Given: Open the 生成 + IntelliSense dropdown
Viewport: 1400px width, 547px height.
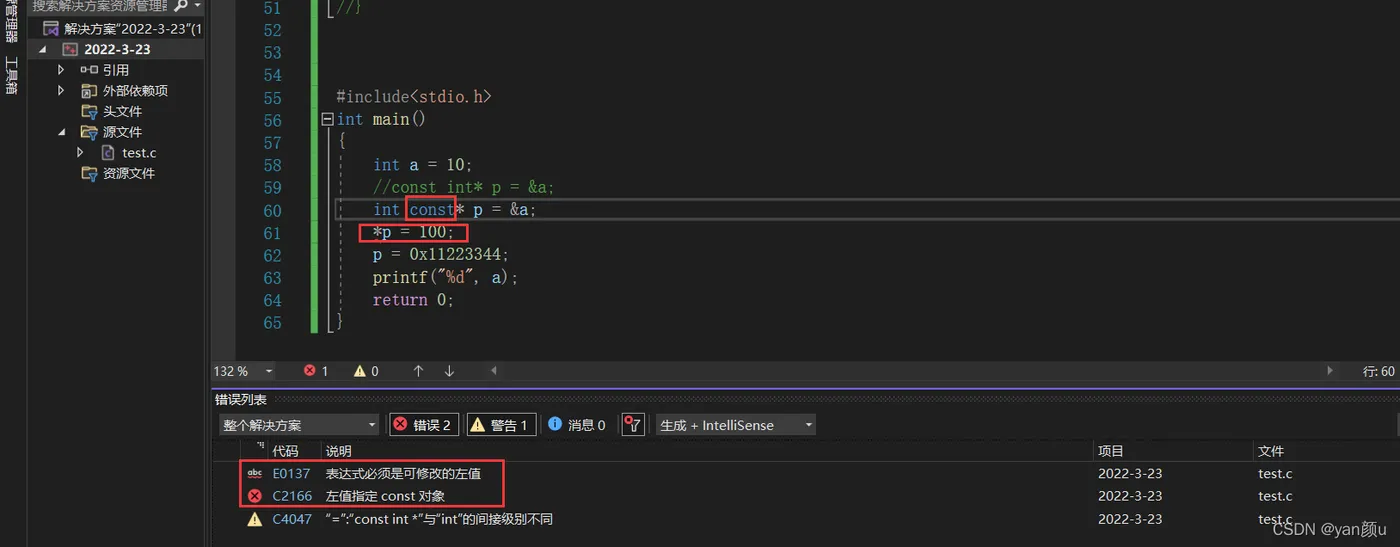Looking at the screenshot, I should [x=735, y=425].
